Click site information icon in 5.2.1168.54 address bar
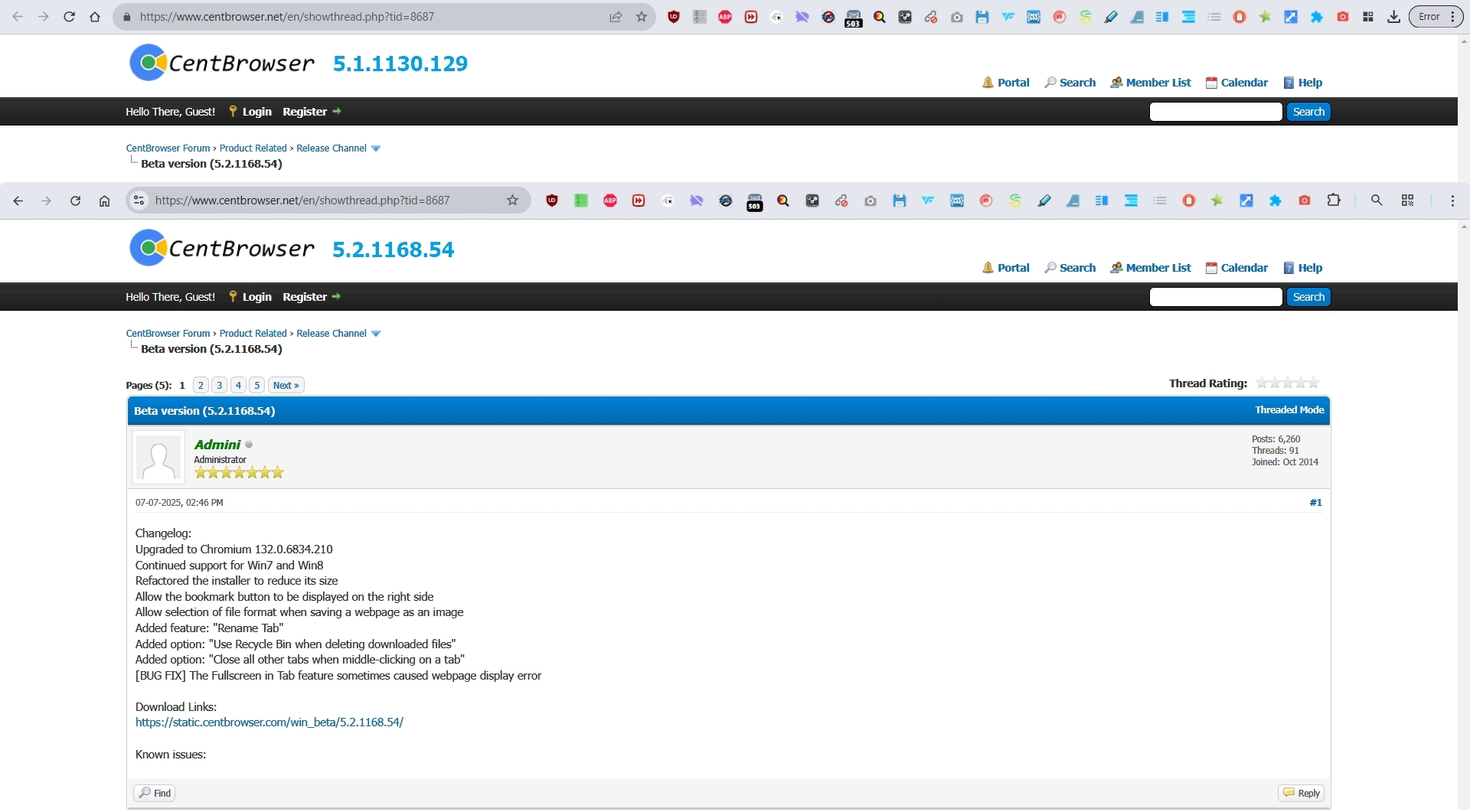 coord(139,201)
